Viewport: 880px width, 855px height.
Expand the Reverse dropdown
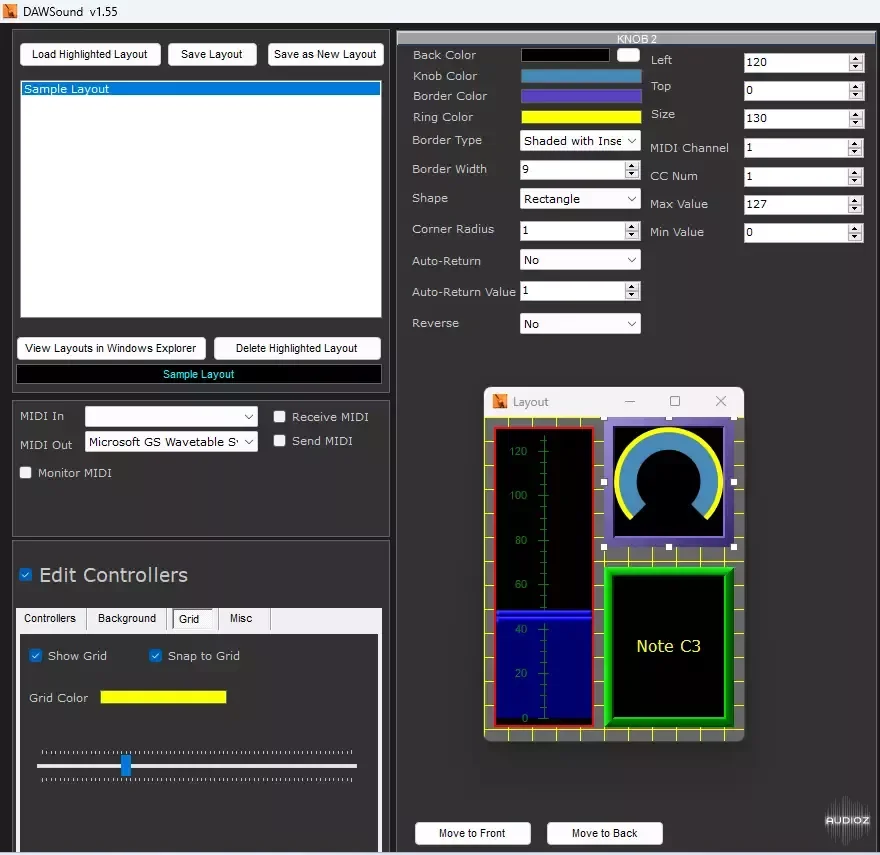click(x=580, y=324)
